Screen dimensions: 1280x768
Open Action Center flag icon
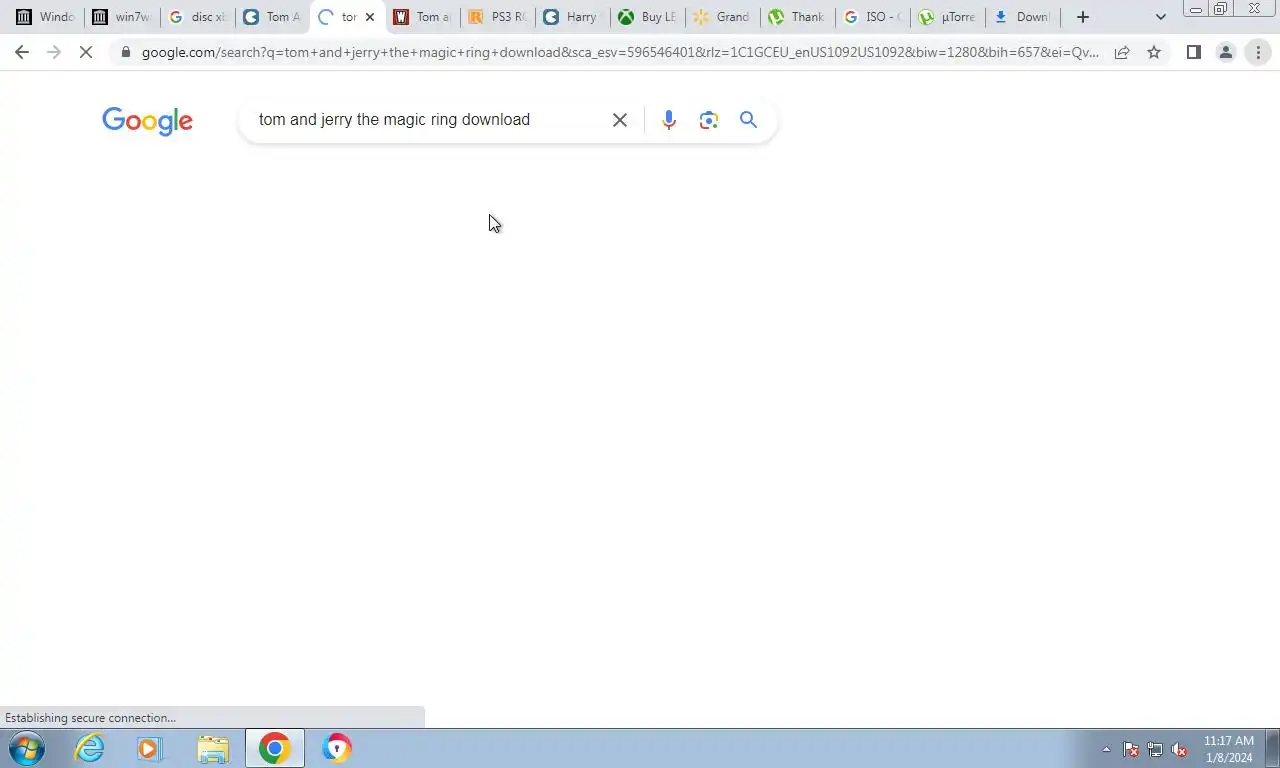point(1131,749)
